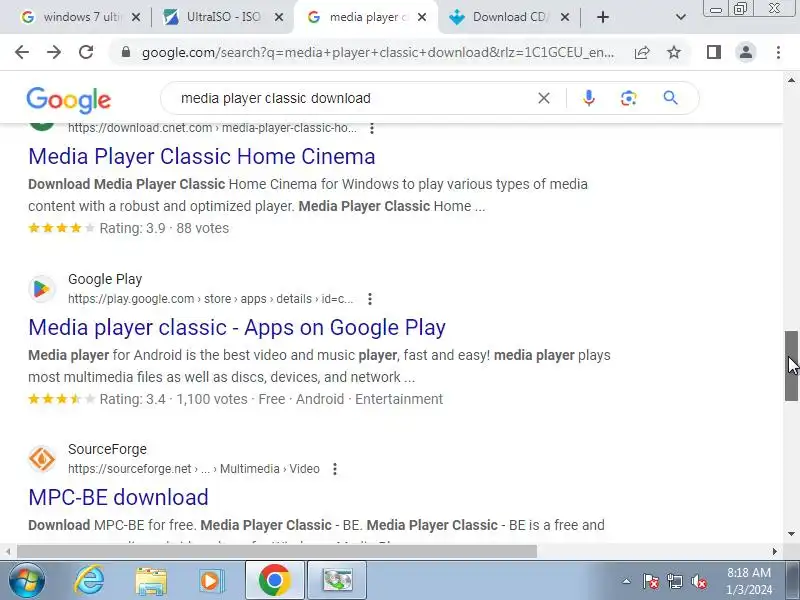
Task: Show hidden system tray icons
Action: click(x=626, y=581)
